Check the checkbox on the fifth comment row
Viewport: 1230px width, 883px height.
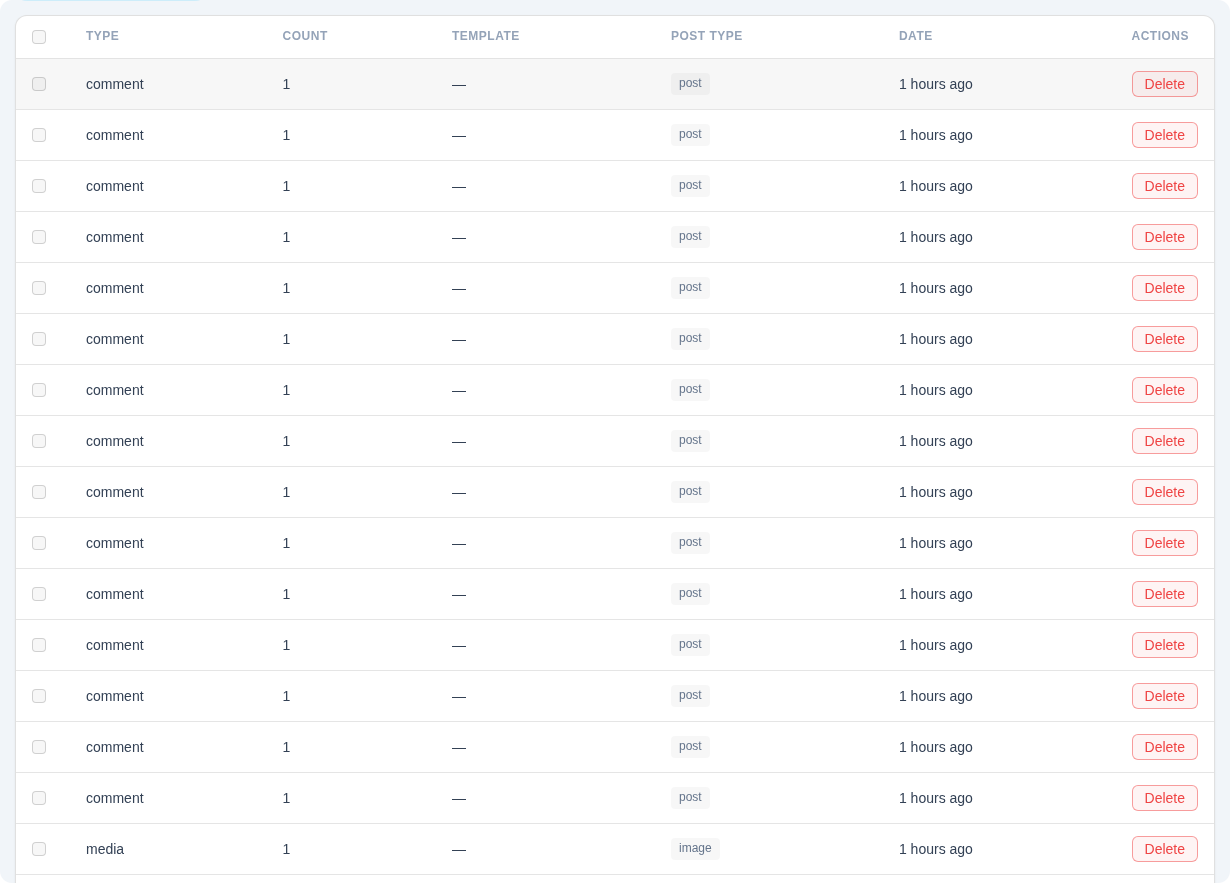coord(39,288)
